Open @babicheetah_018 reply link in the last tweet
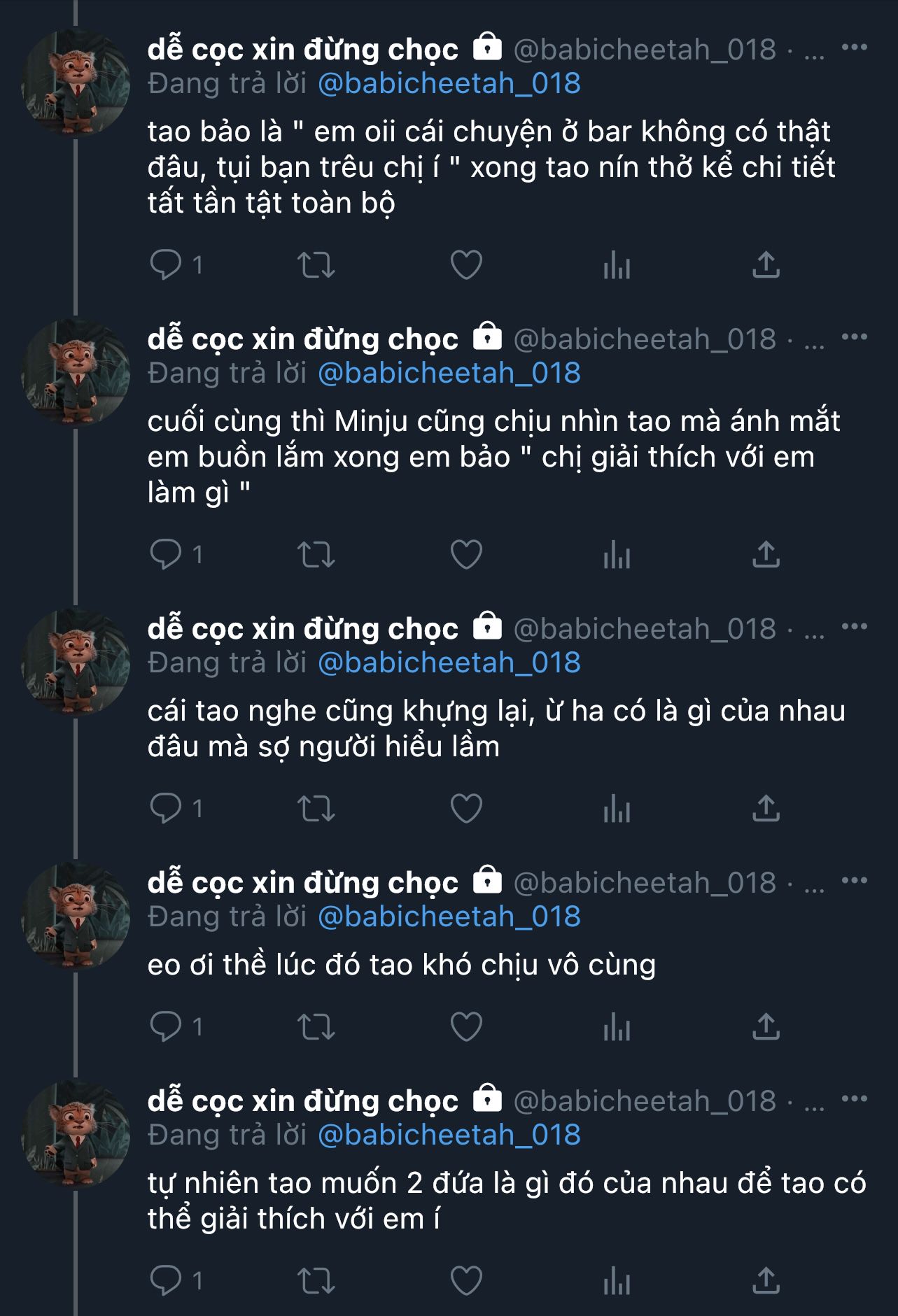898x1316 pixels. click(x=449, y=1135)
